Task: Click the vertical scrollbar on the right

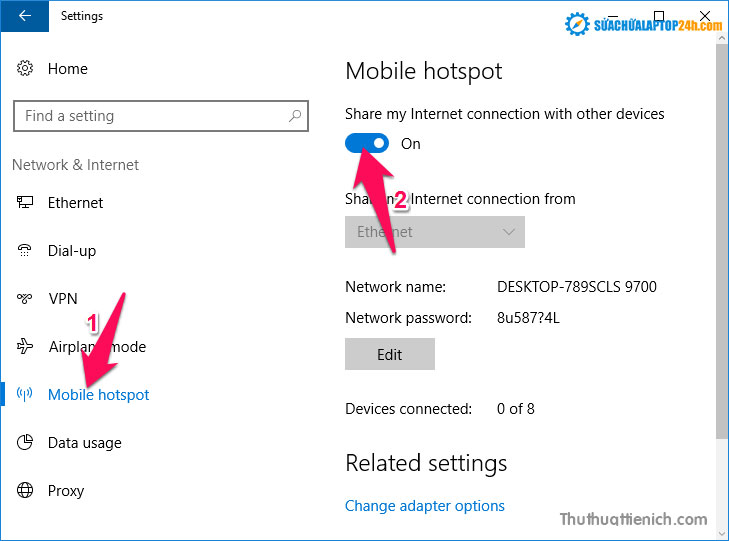Action: coord(721,250)
